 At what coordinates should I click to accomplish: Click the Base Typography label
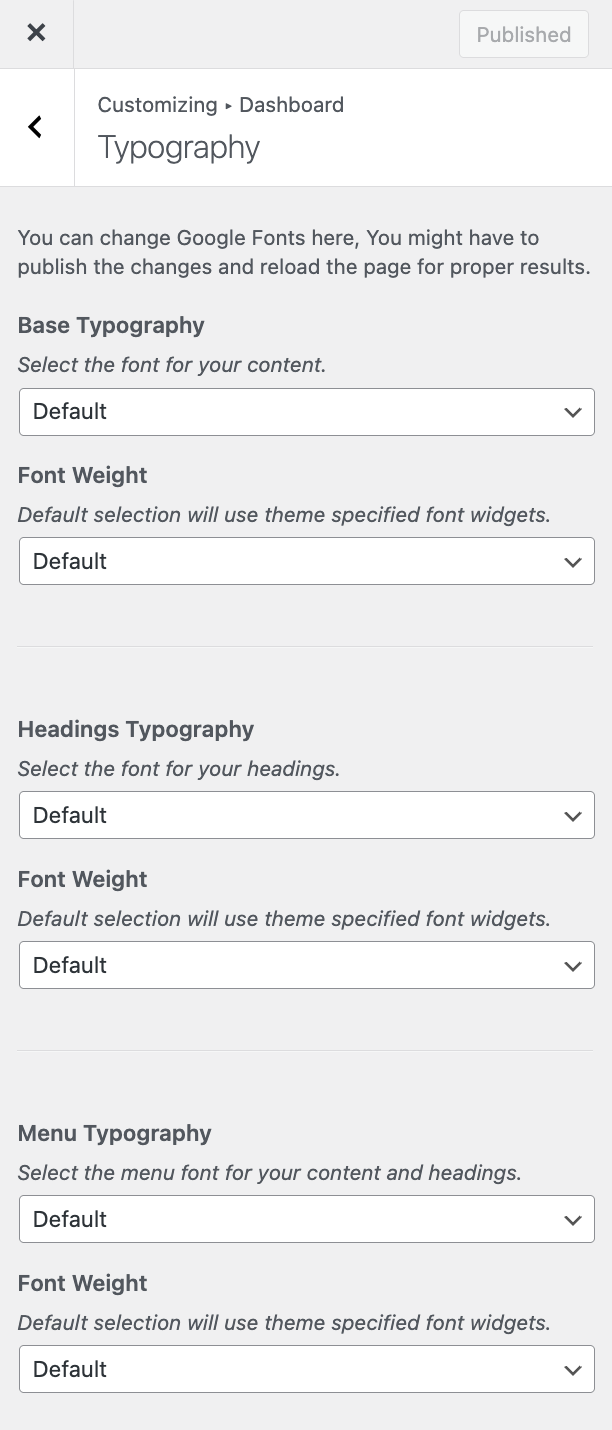tap(111, 326)
